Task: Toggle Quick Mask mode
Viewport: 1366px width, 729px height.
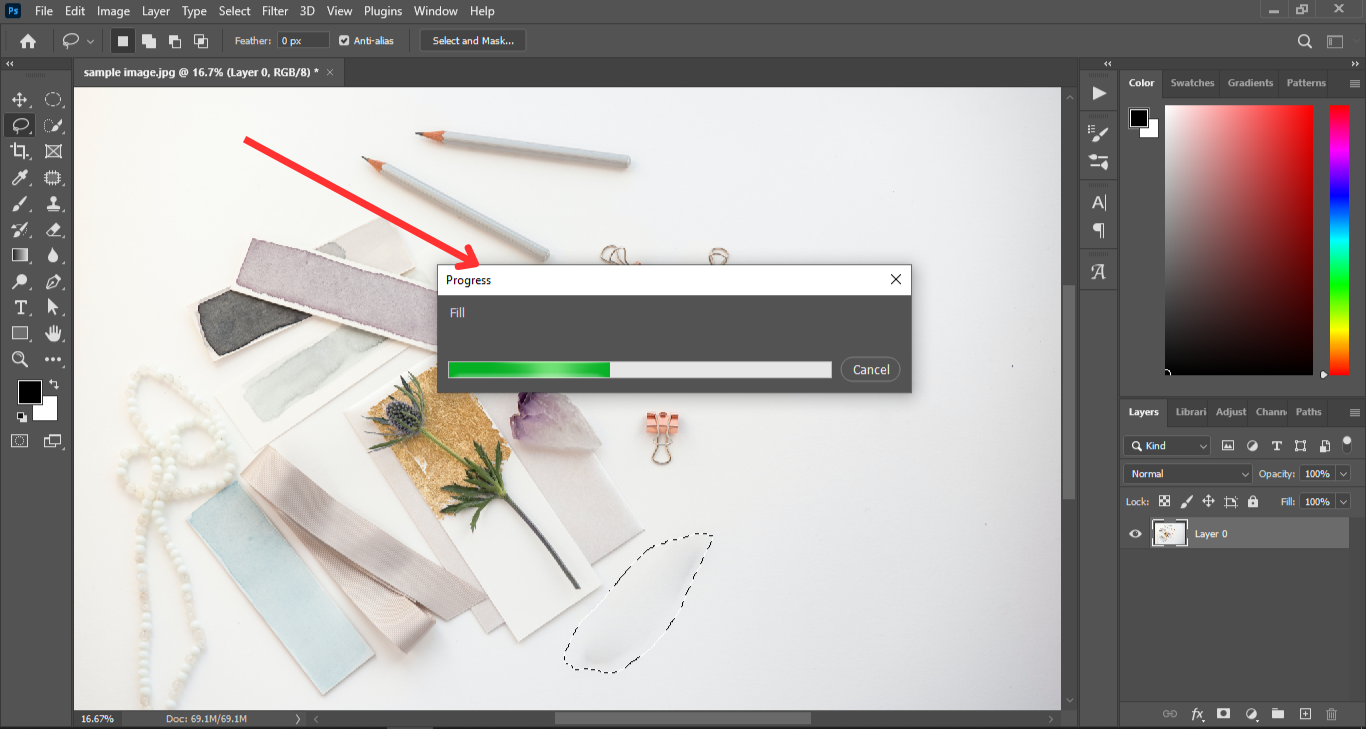Action: click(x=19, y=440)
